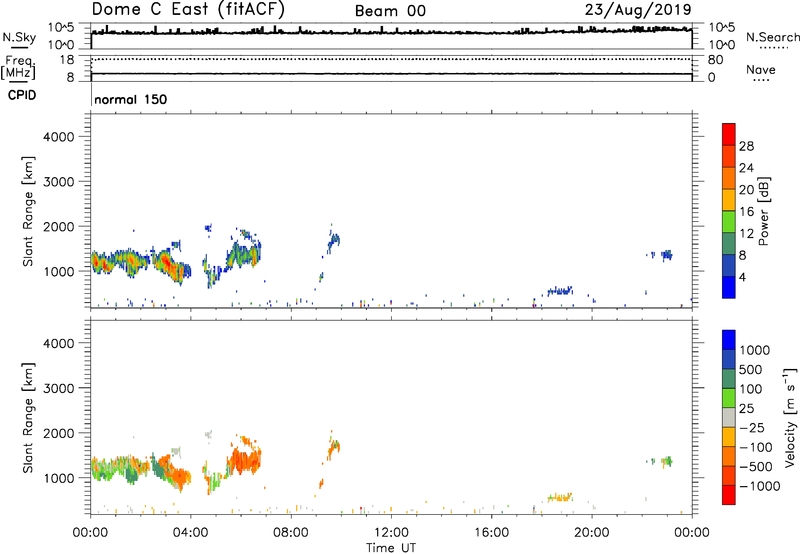800x554 pixels.
Task: Select the "-100" label on Velocity colorbar
Action: [756, 447]
